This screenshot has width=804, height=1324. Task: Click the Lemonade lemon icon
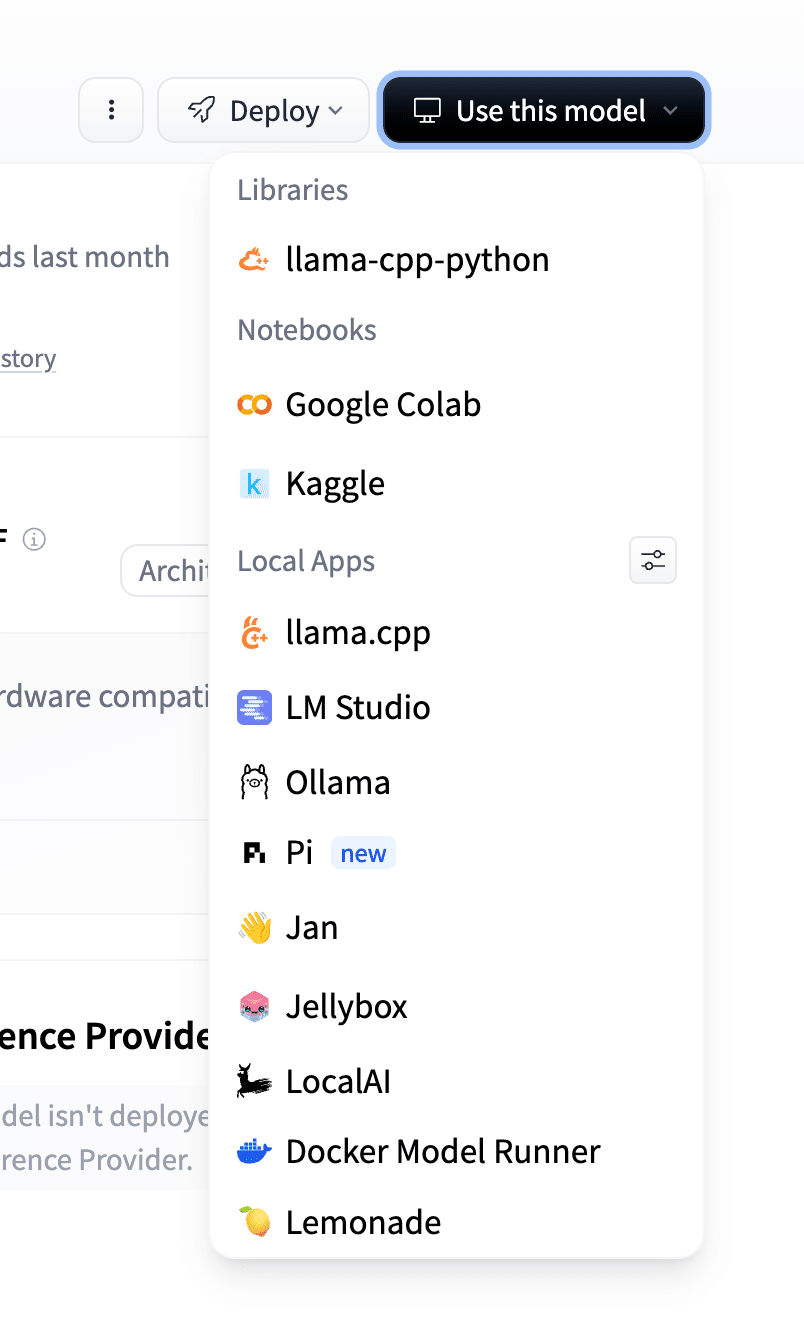(x=254, y=1222)
